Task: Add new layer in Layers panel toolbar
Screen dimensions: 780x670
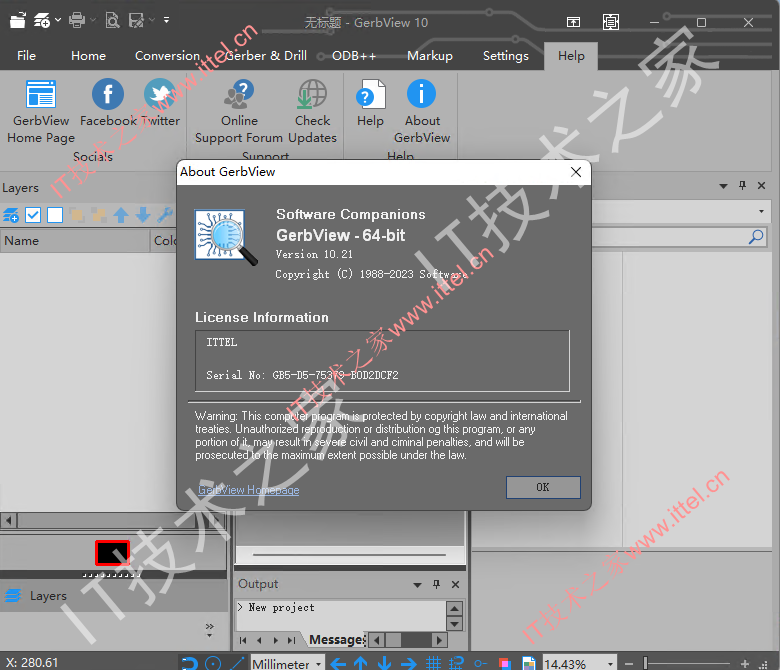Action: (x=11, y=215)
